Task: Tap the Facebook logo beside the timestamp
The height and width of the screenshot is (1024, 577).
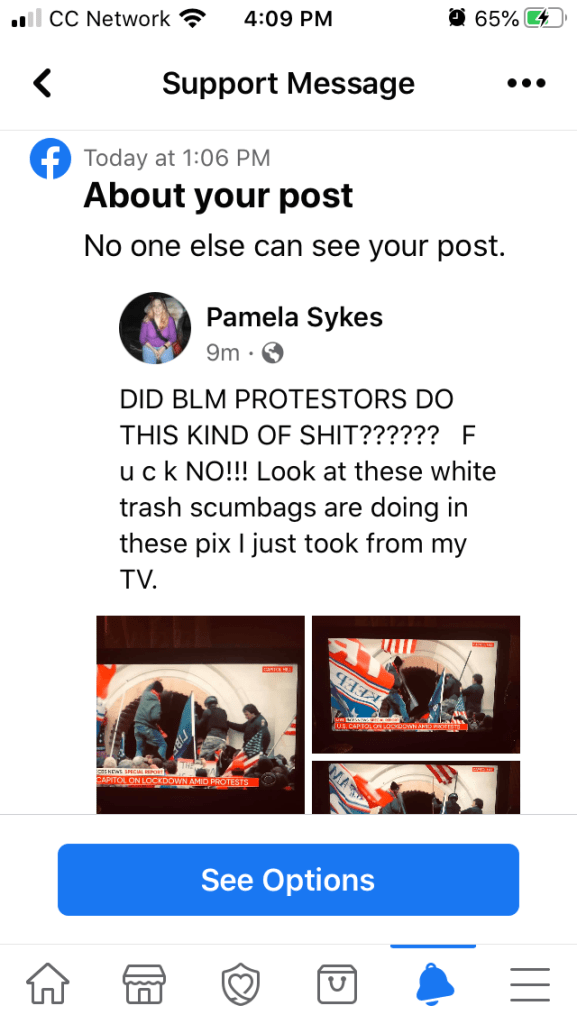Action: click(50, 159)
